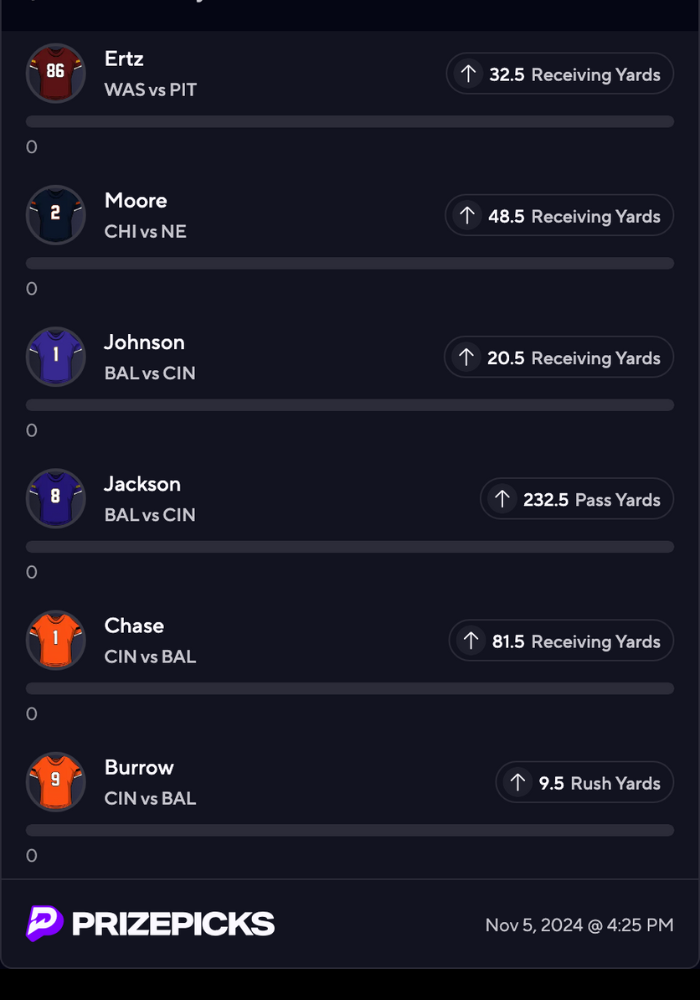Click Jackson's purple number 8 jersey icon
Image resolution: width=700 pixels, height=1000 pixels.
(x=56, y=498)
